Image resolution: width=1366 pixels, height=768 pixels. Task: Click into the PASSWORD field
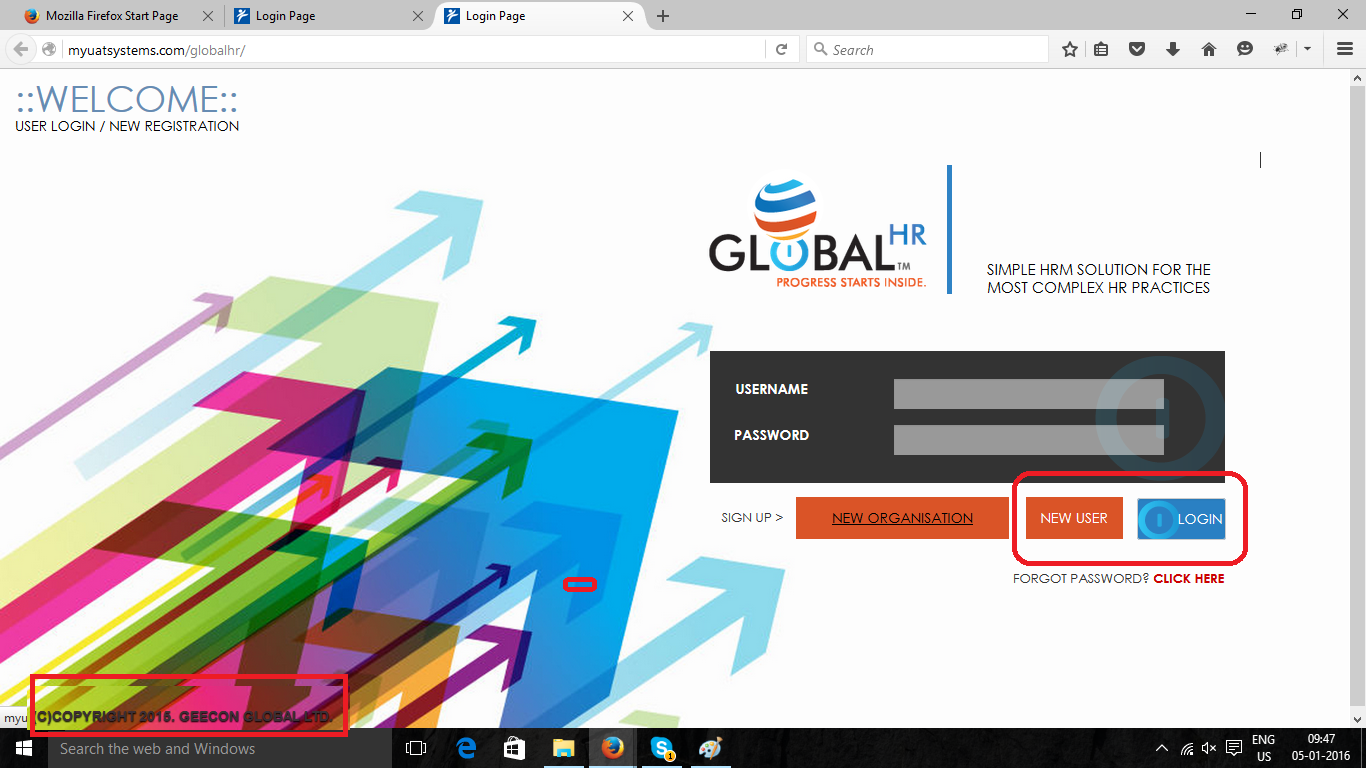[1028, 439]
